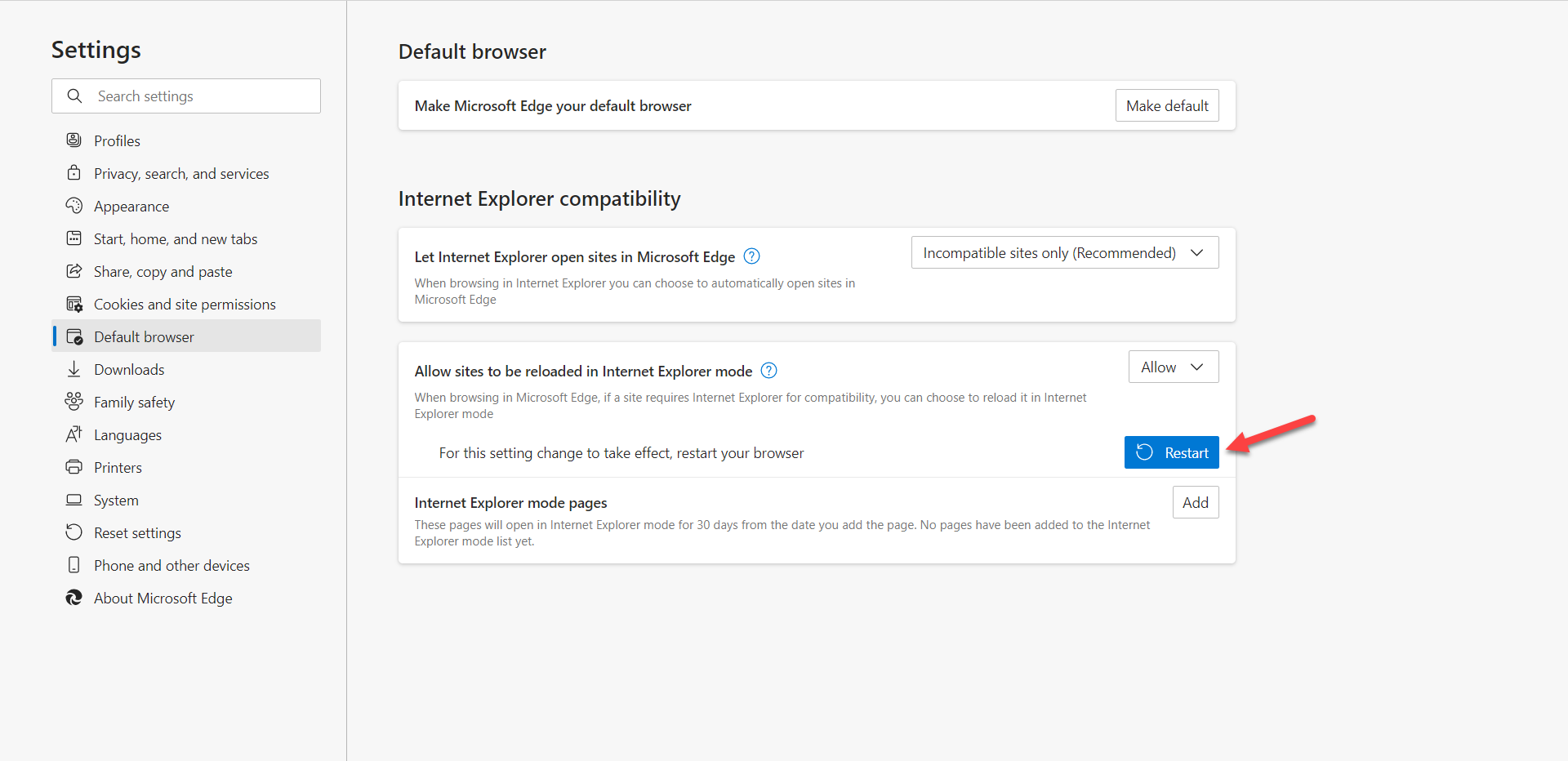Image resolution: width=1568 pixels, height=761 pixels.
Task: Click the Profiles icon in sidebar
Action: tap(73, 140)
